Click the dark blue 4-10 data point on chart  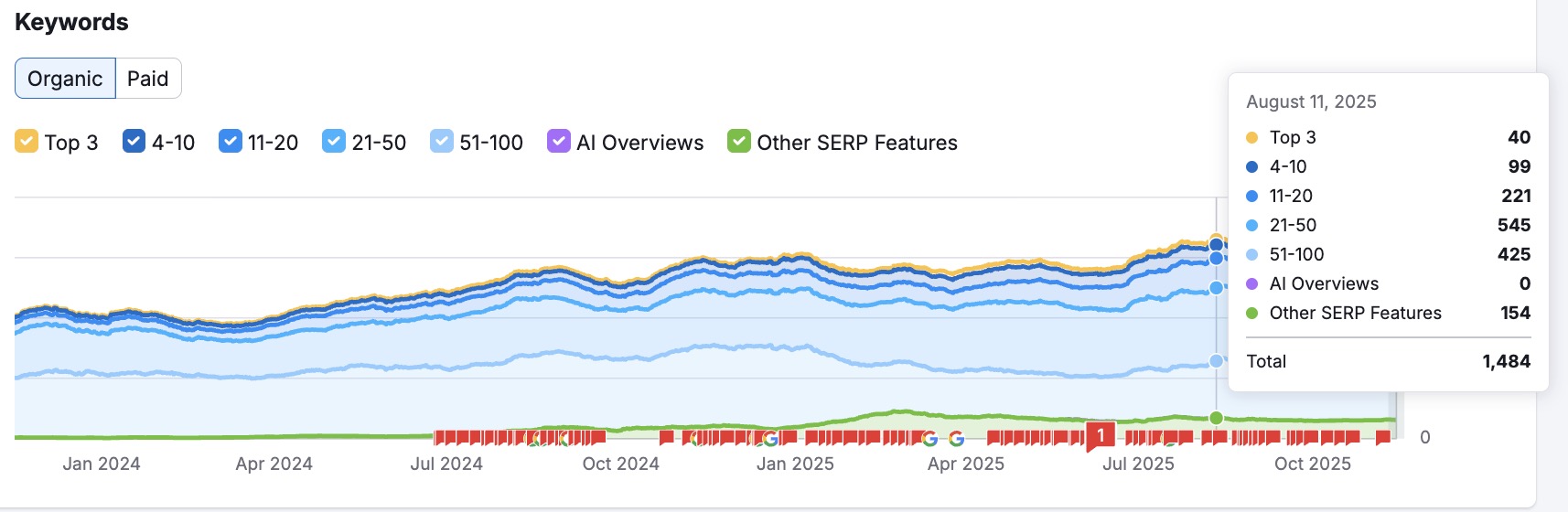pyautogui.click(x=1216, y=245)
